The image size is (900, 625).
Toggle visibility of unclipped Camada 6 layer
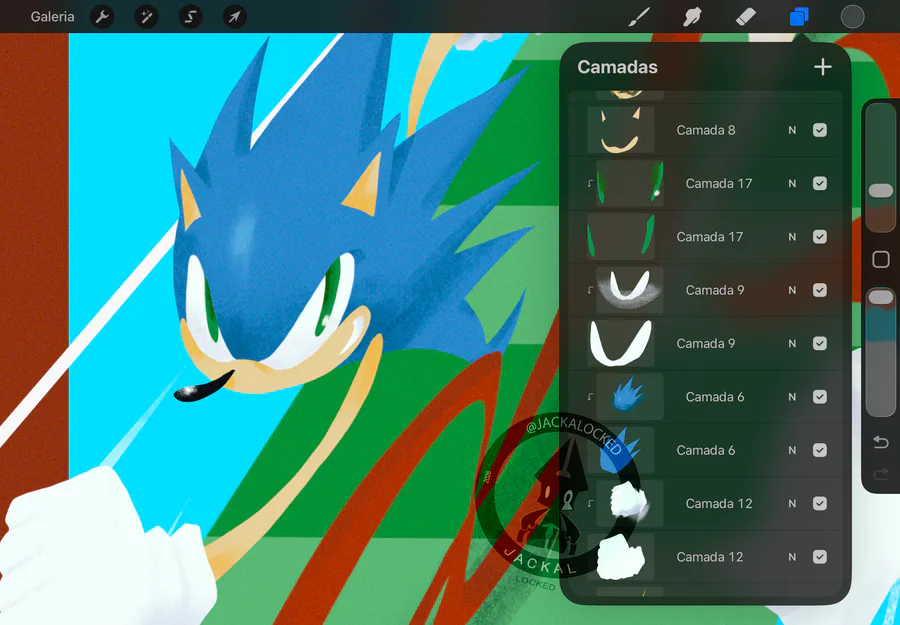(x=820, y=451)
